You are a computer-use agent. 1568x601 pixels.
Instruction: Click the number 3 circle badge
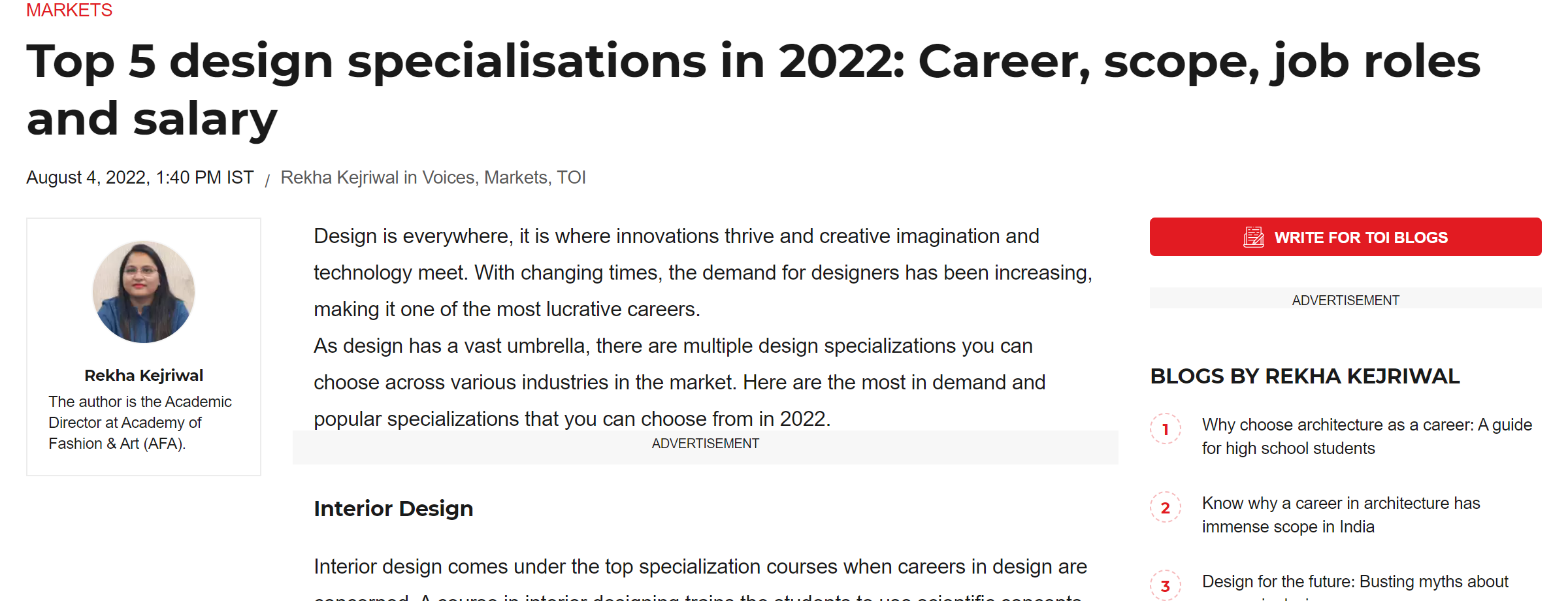tap(1166, 586)
